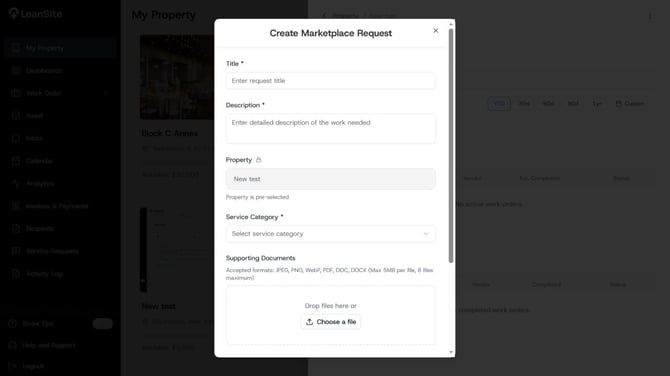670x376 pixels.
Task: Click Logout in the sidebar
Action: tap(33, 366)
